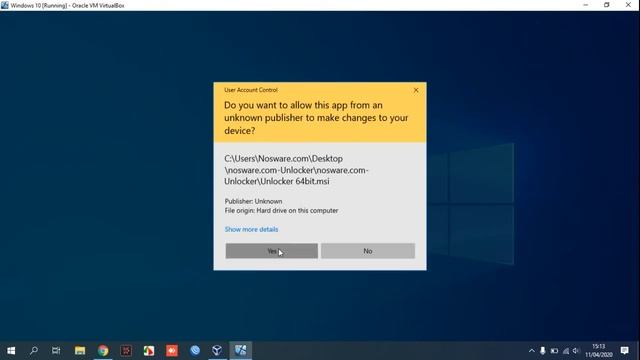
Task: Open File Explorer from taskbar
Action: 80,351
